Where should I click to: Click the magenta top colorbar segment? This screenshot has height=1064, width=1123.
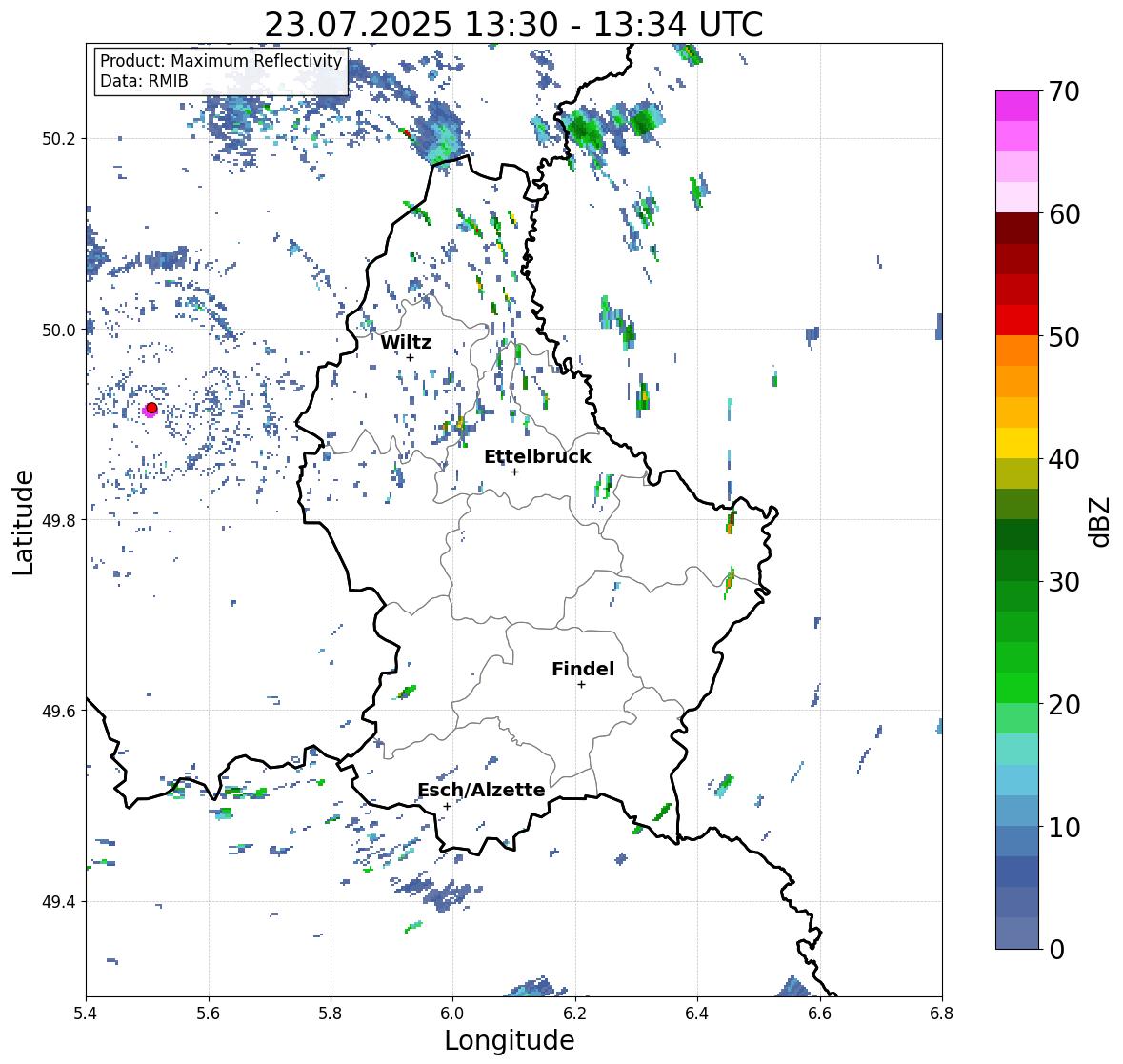(x=1017, y=106)
